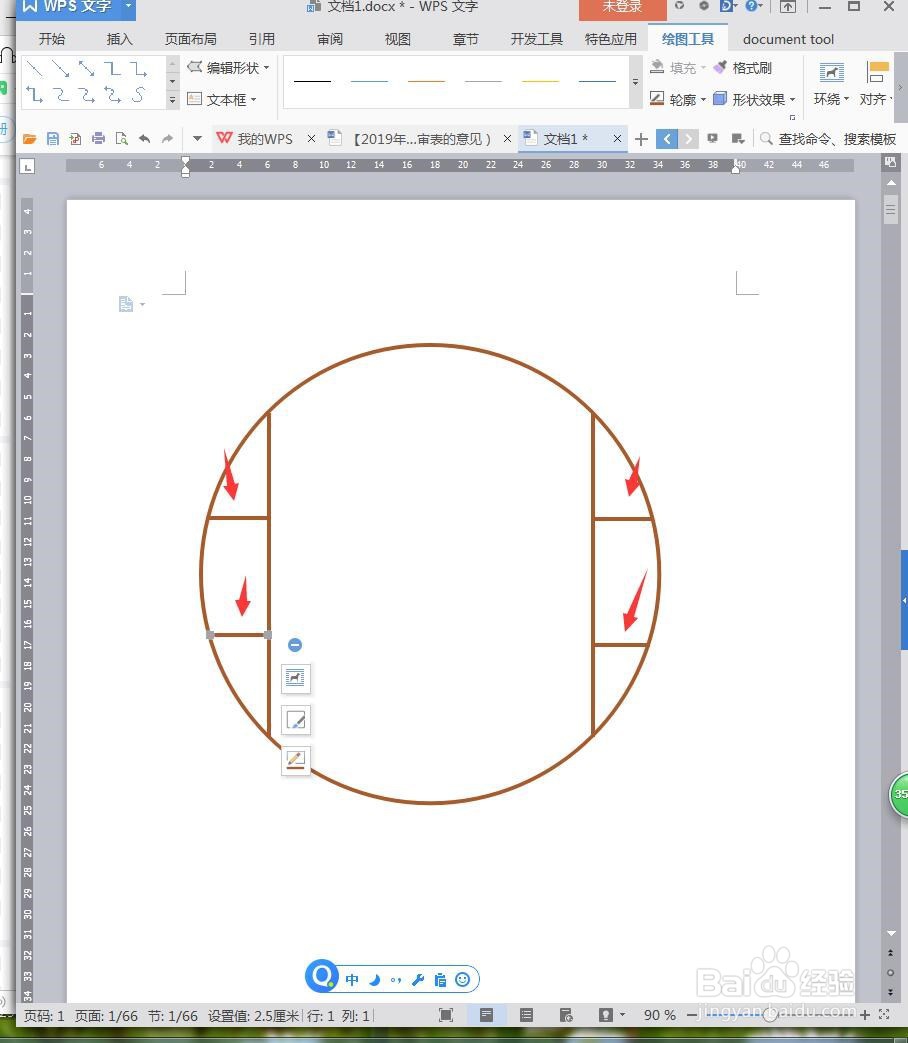This screenshot has height=1043, width=908.
Task: Click the smiley icon on input method bar
Action: click(x=462, y=979)
